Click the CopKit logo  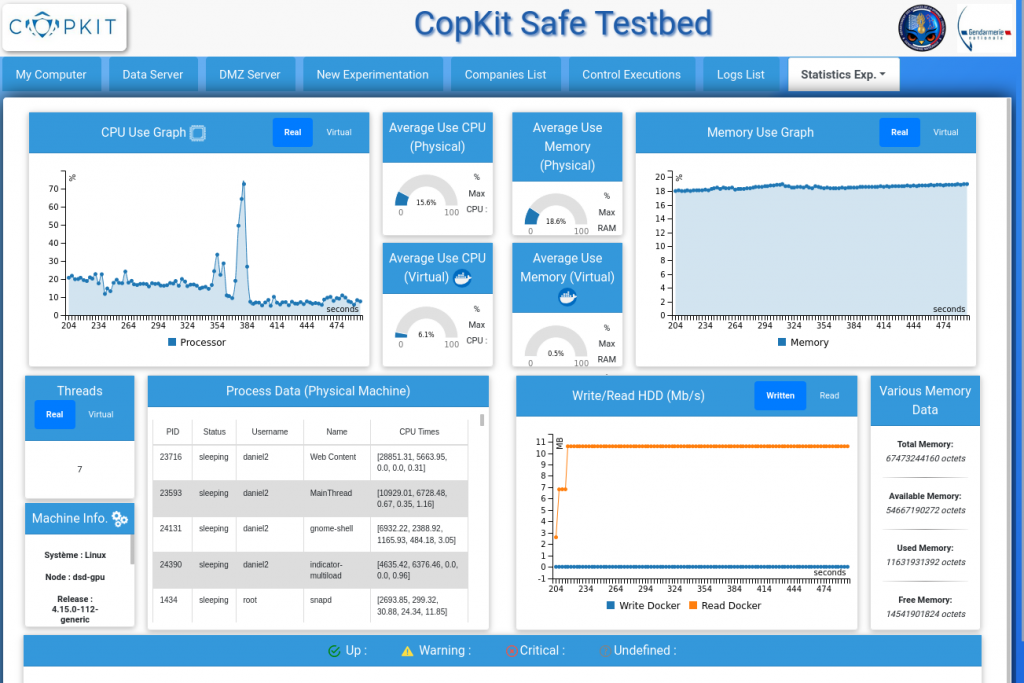tap(64, 27)
